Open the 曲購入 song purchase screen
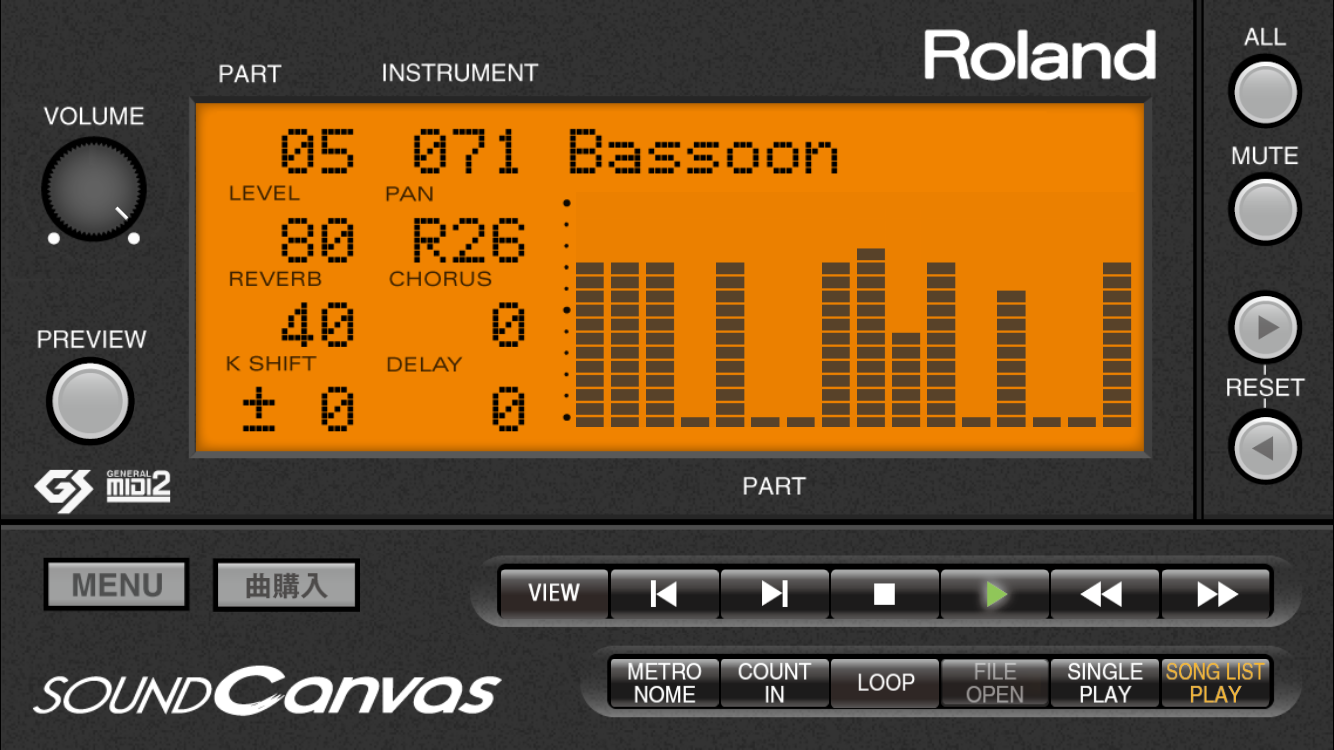This screenshot has height=750, width=1334. click(286, 585)
